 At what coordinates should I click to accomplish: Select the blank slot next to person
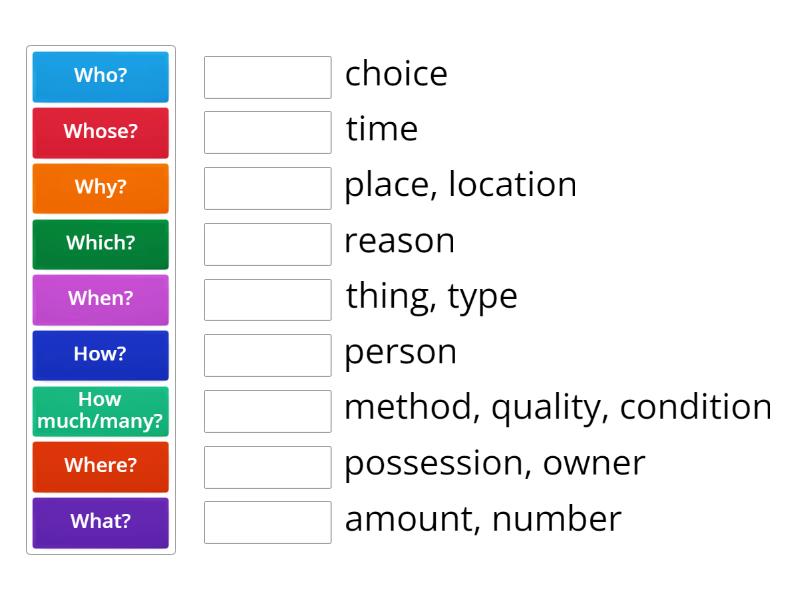pyautogui.click(x=268, y=356)
